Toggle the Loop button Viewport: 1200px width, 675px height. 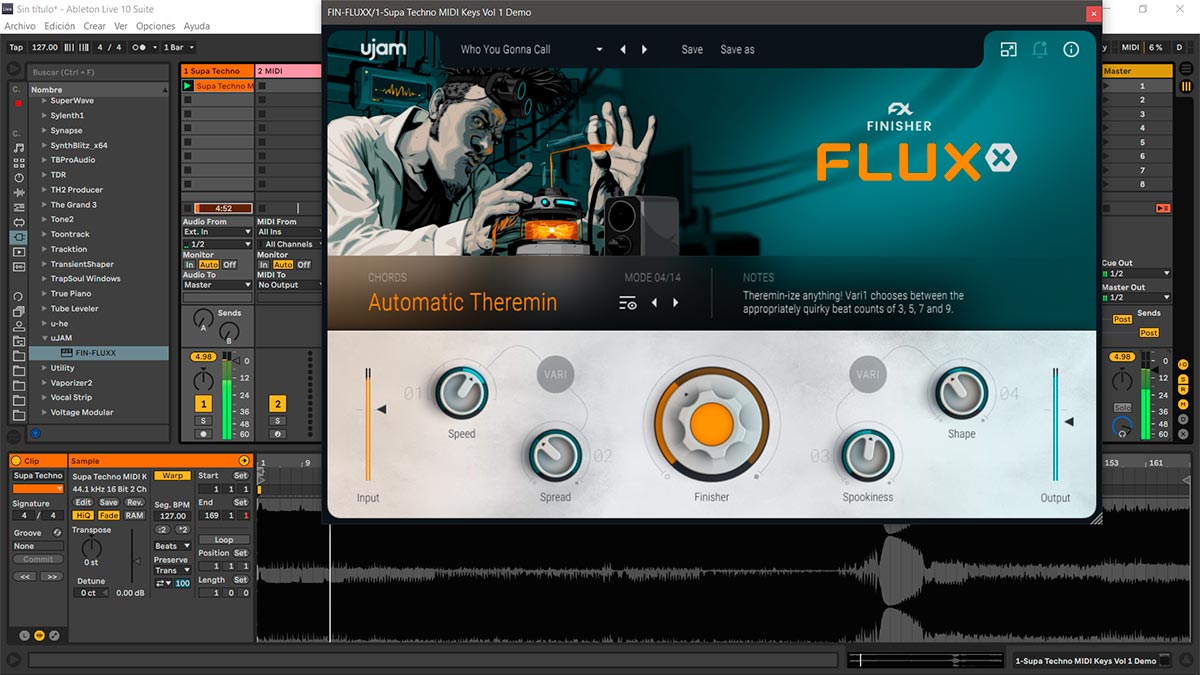coord(224,540)
